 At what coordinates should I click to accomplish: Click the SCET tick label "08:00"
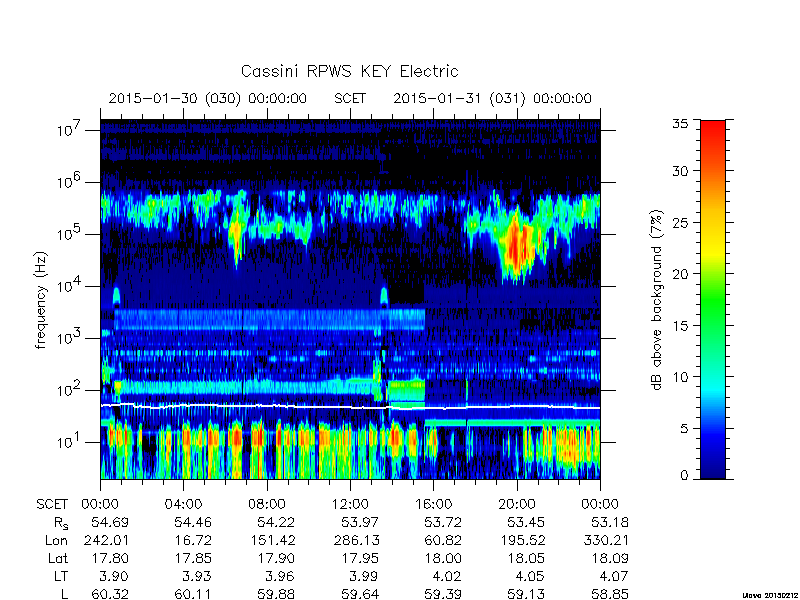point(267,504)
